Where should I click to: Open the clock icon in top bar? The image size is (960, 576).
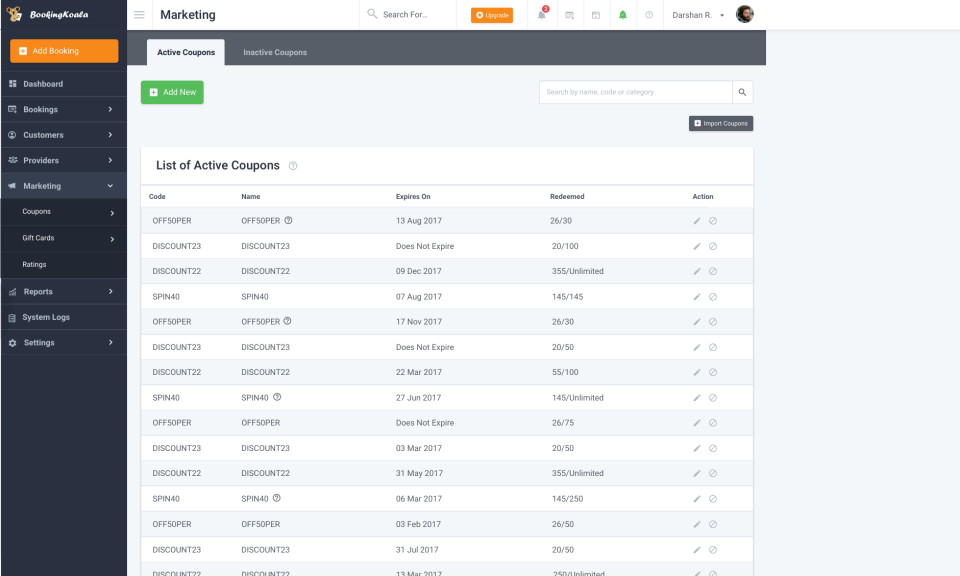coord(649,15)
